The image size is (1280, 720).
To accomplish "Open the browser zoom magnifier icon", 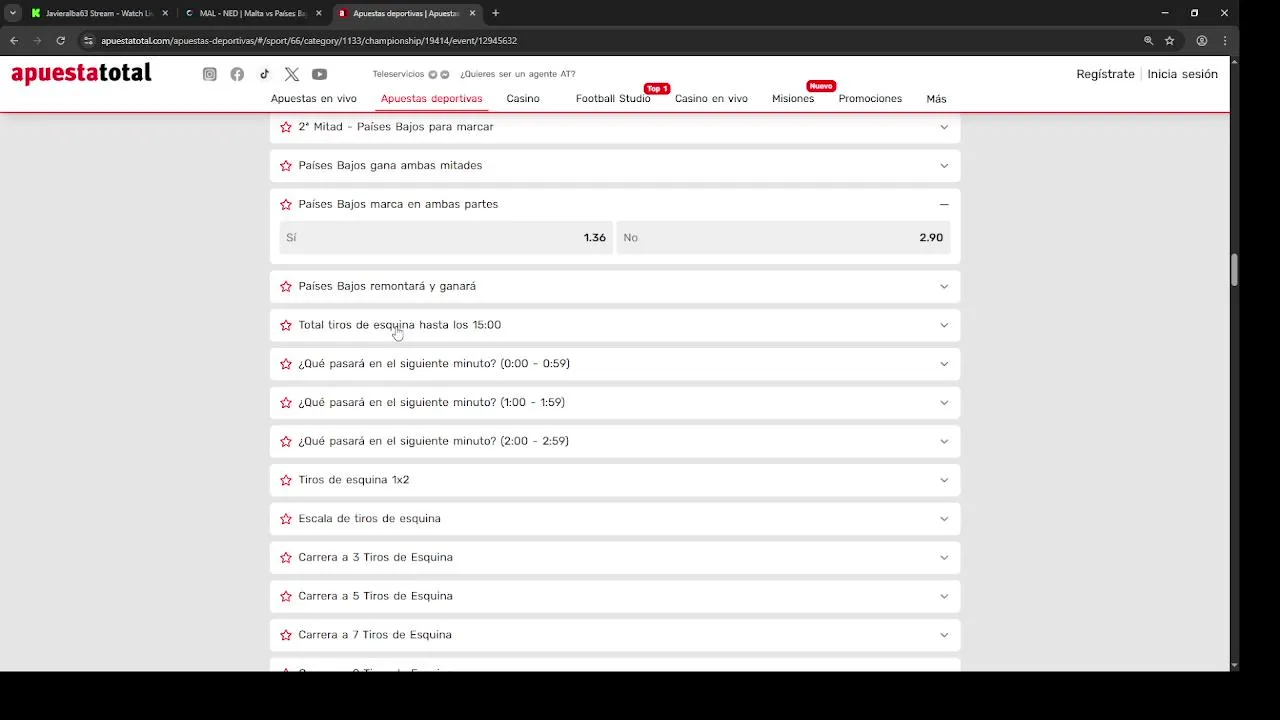I will point(1148,41).
